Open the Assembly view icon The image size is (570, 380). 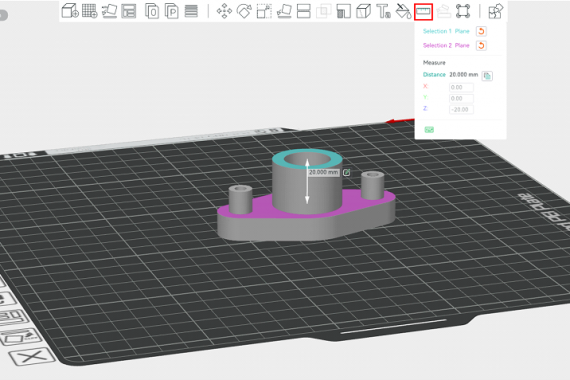[x=496, y=11]
